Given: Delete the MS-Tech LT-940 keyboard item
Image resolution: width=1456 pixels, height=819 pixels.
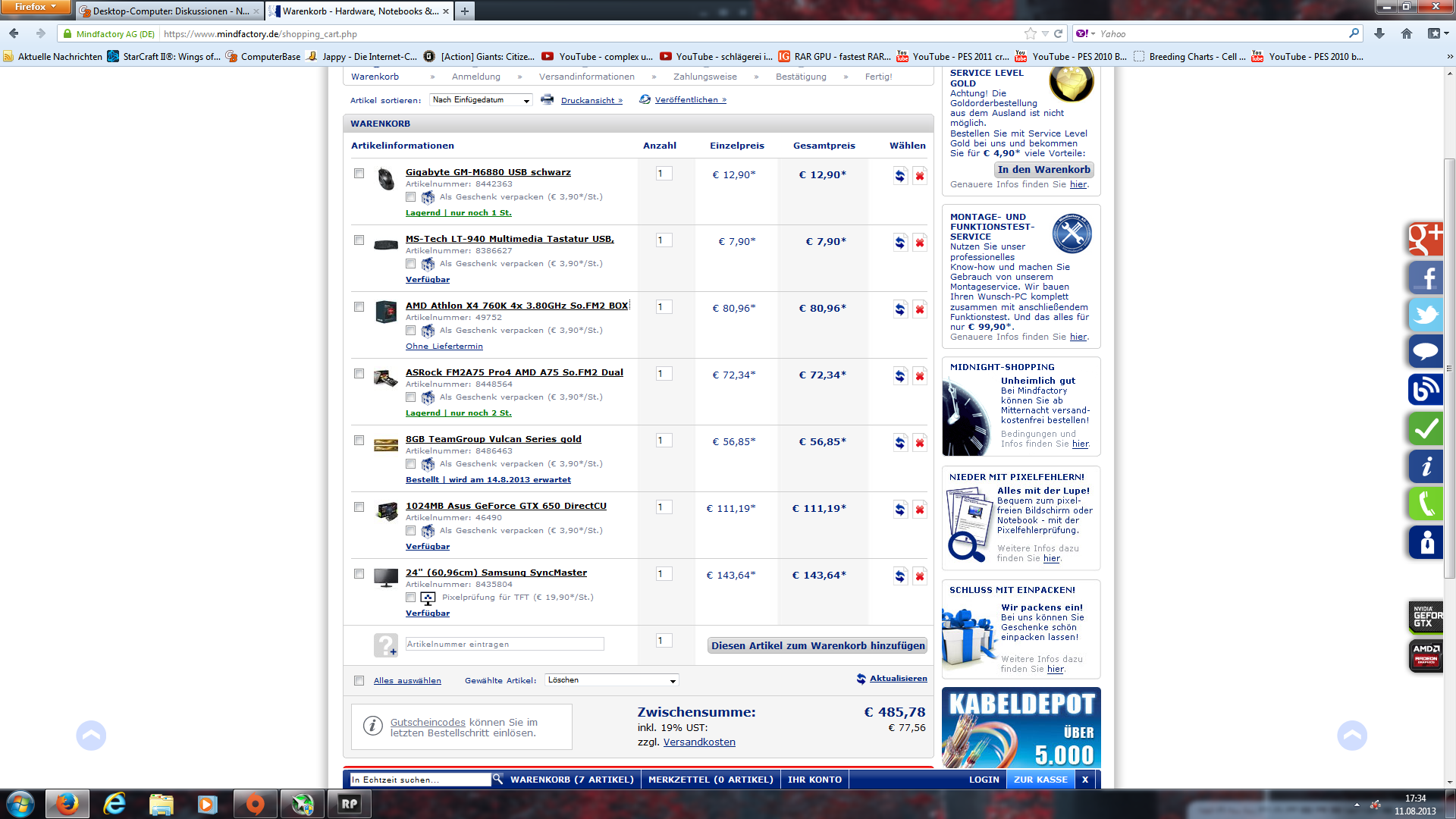Looking at the screenshot, I should point(920,243).
